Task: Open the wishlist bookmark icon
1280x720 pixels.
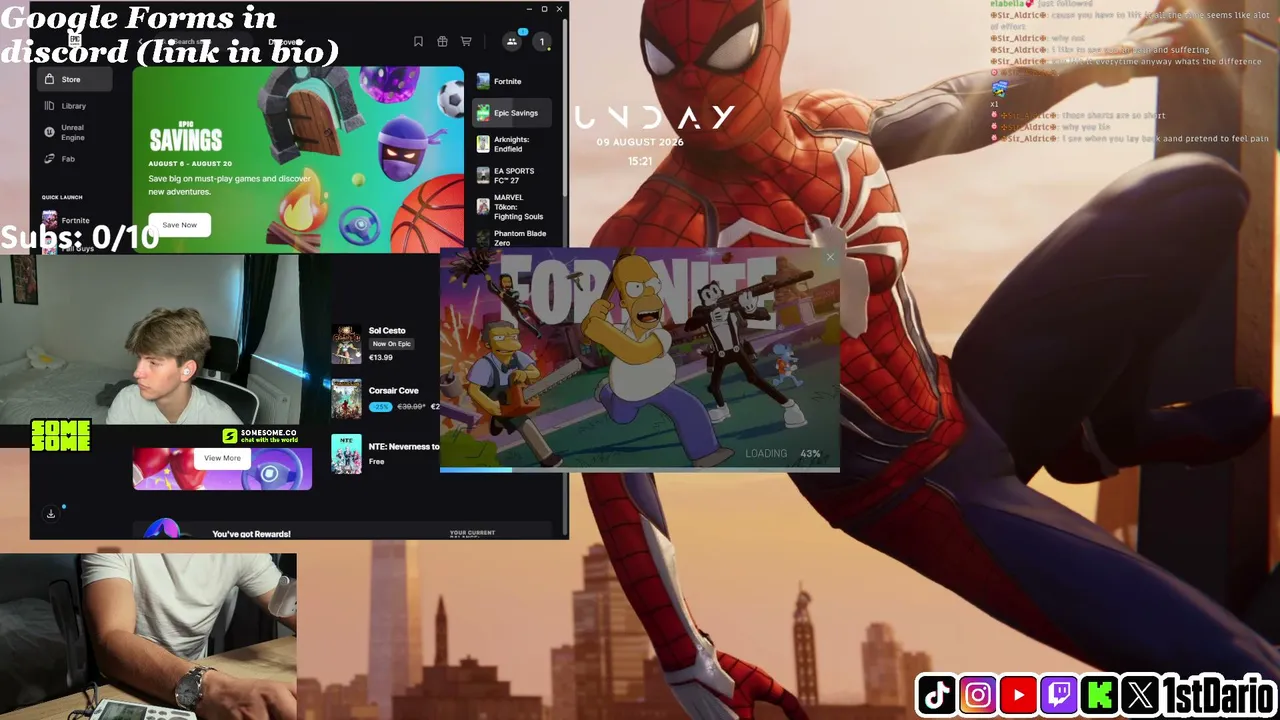Action: pyautogui.click(x=418, y=41)
